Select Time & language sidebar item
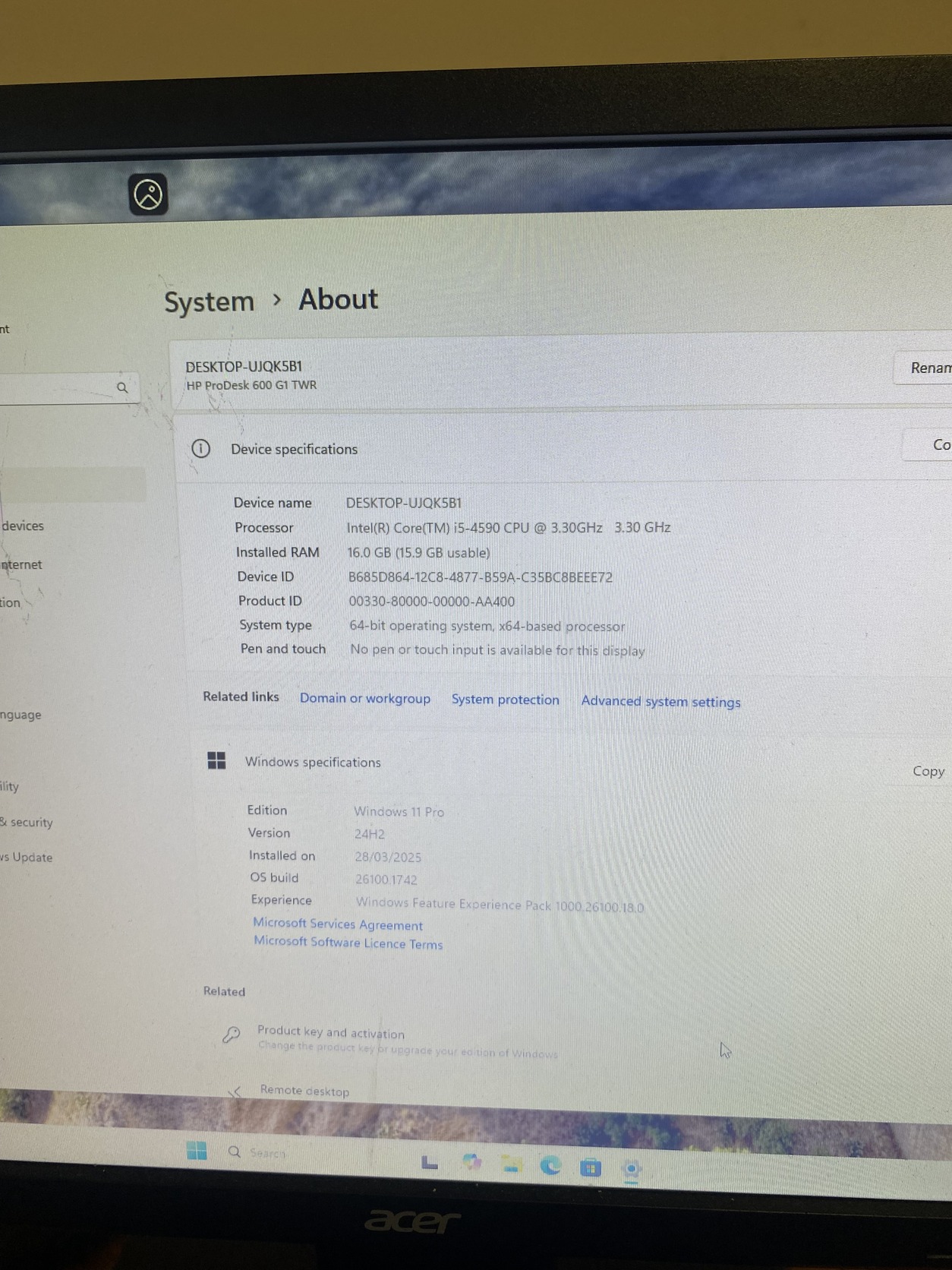952x1270 pixels. coord(21,715)
